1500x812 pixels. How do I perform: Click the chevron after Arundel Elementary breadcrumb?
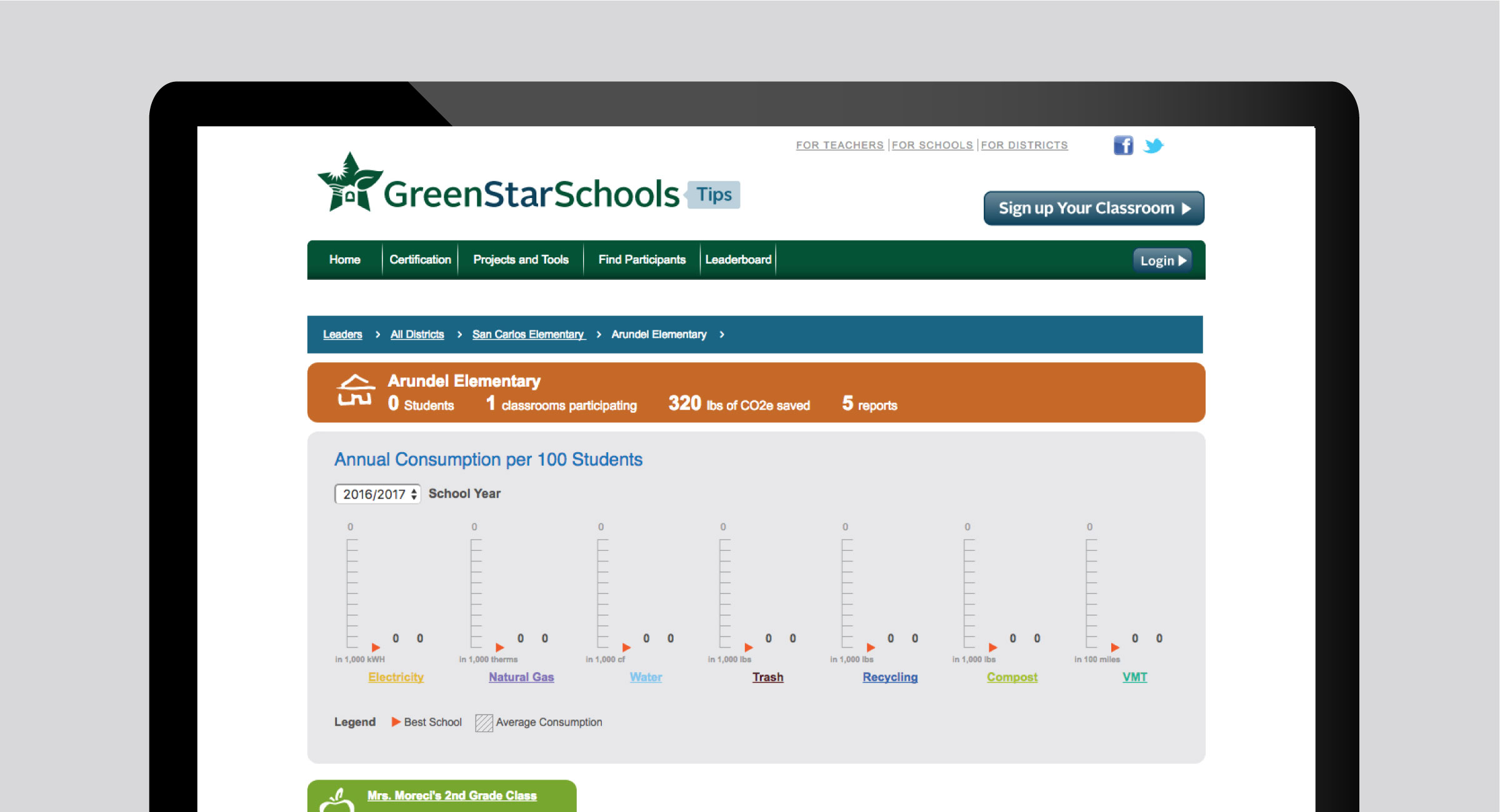point(722,335)
